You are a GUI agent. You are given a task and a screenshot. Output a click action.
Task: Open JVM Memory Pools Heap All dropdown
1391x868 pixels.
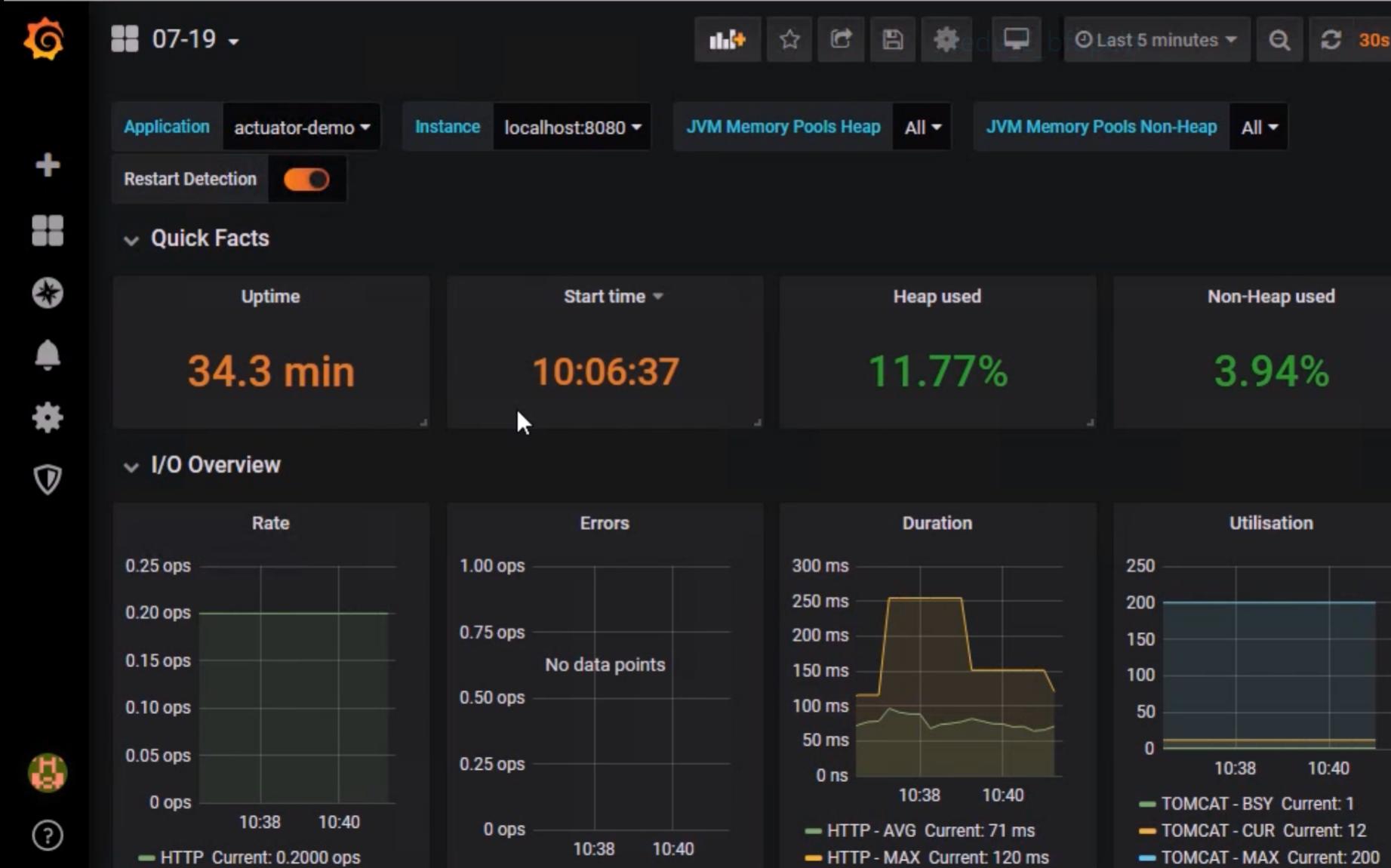[922, 128]
